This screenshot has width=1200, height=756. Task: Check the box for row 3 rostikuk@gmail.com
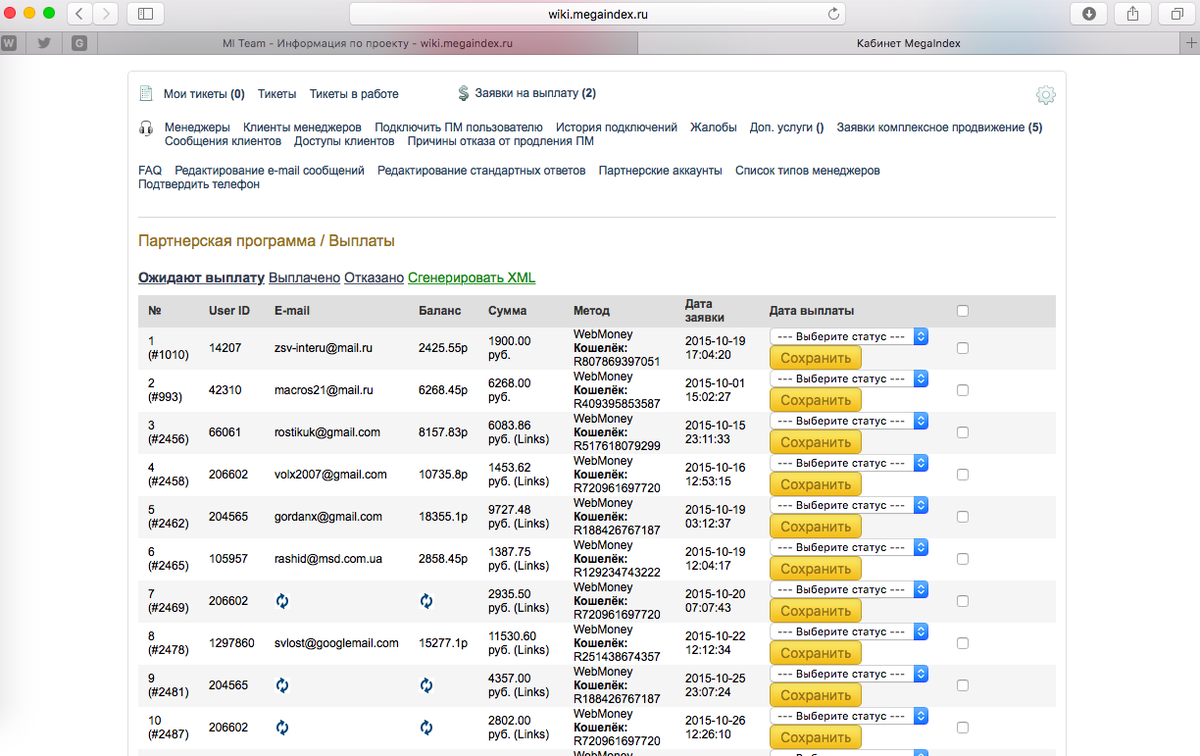962,432
